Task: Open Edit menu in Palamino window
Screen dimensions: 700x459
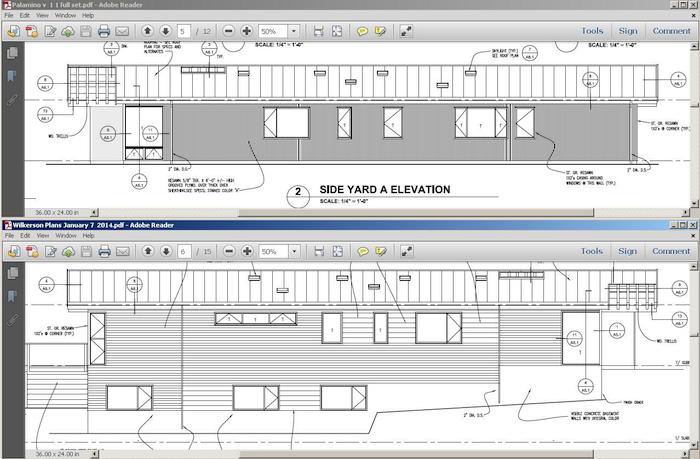Action: point(25,15)
